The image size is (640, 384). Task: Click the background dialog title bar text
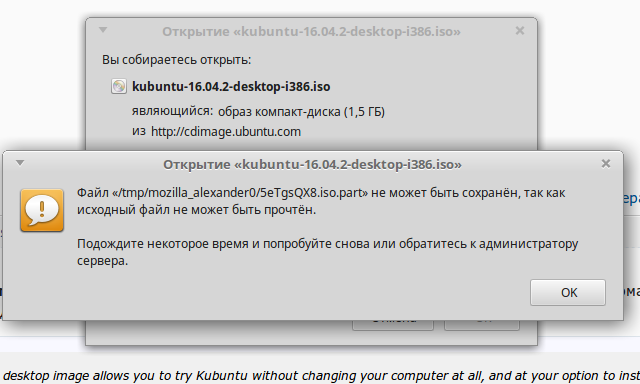click(x=311, y=31)
